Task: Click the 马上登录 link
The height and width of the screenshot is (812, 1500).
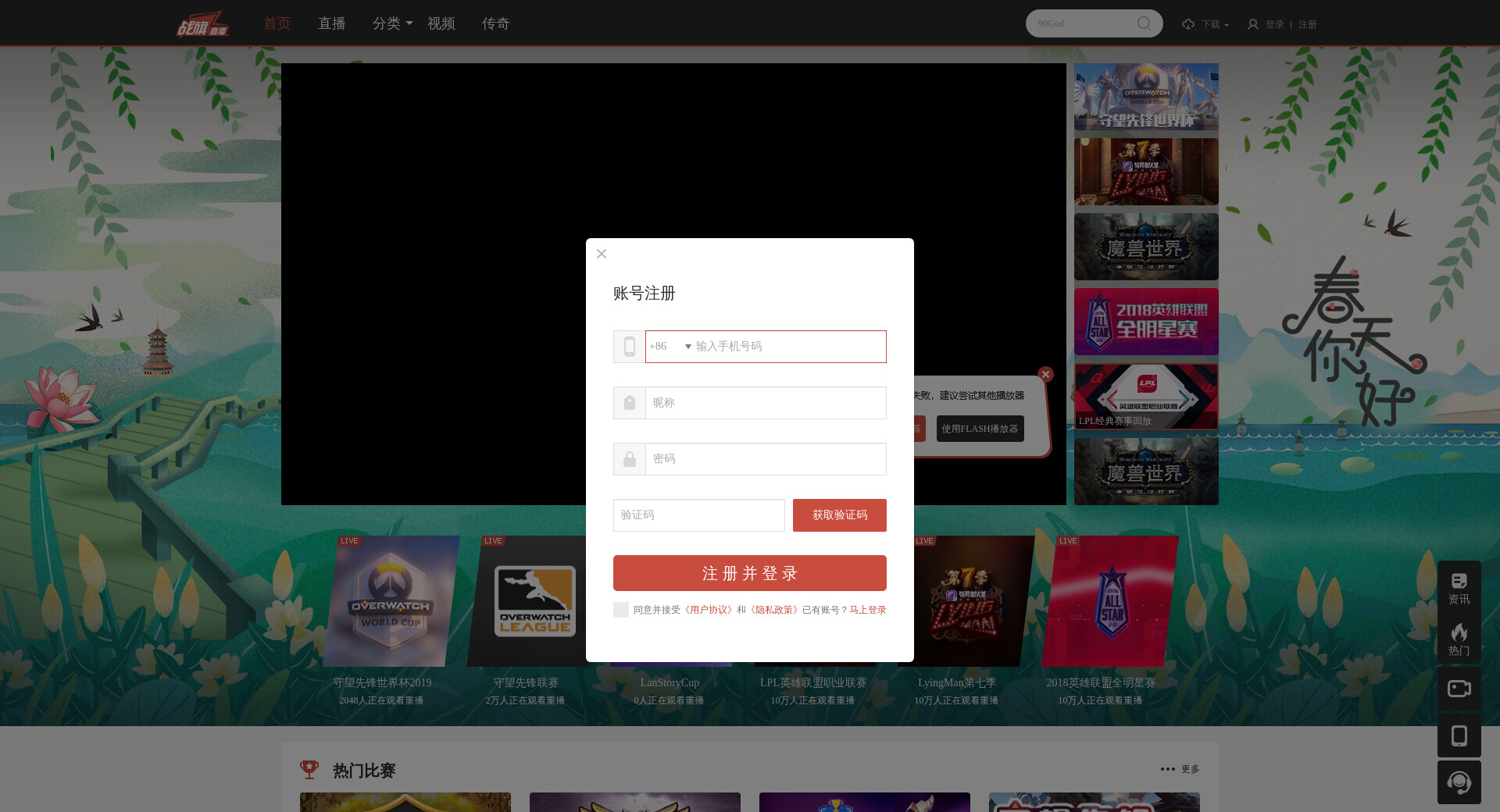Action: (867, 610)
